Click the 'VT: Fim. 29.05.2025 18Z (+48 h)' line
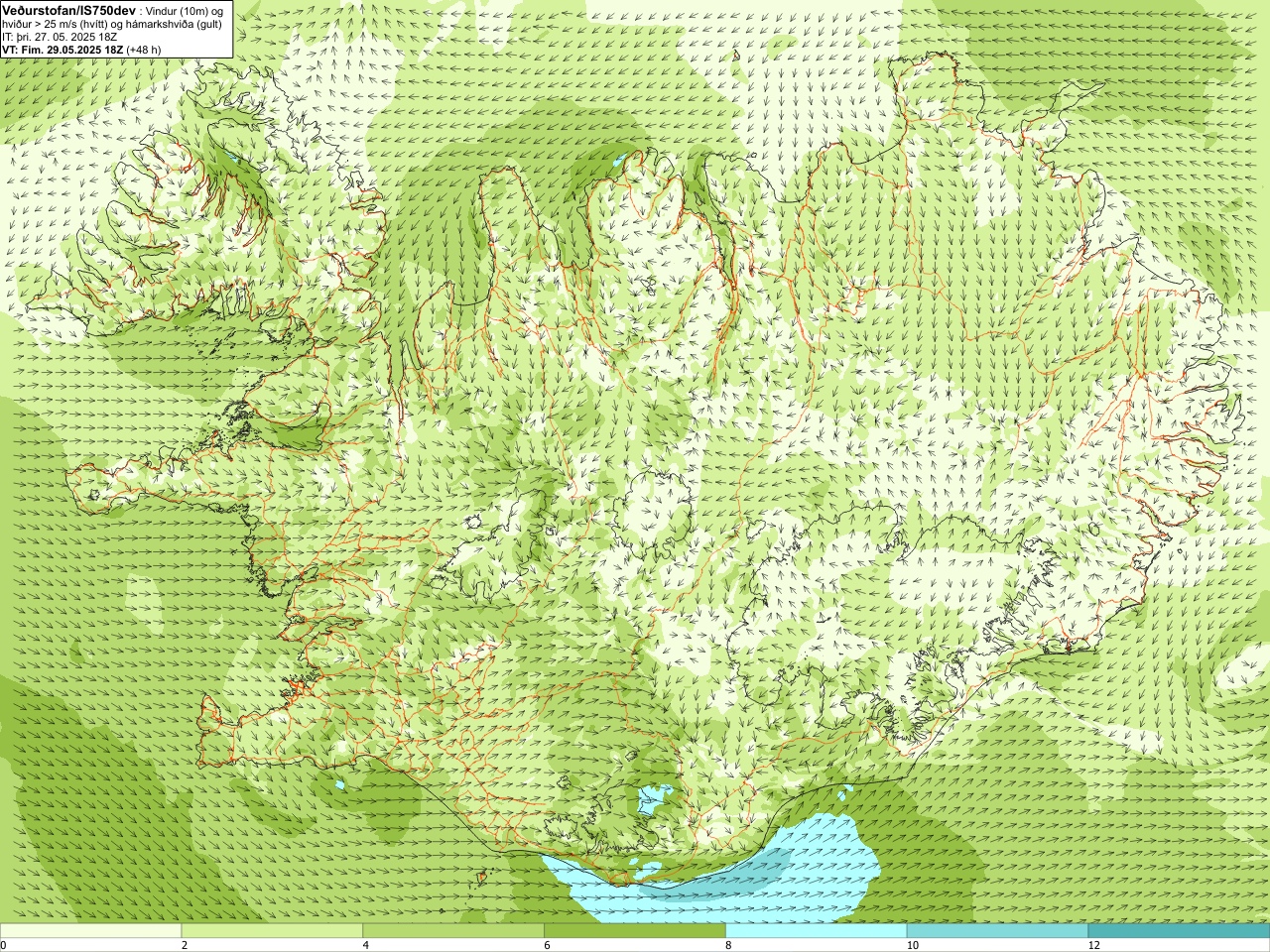1270x952 pixels. (x=81, y=50)
